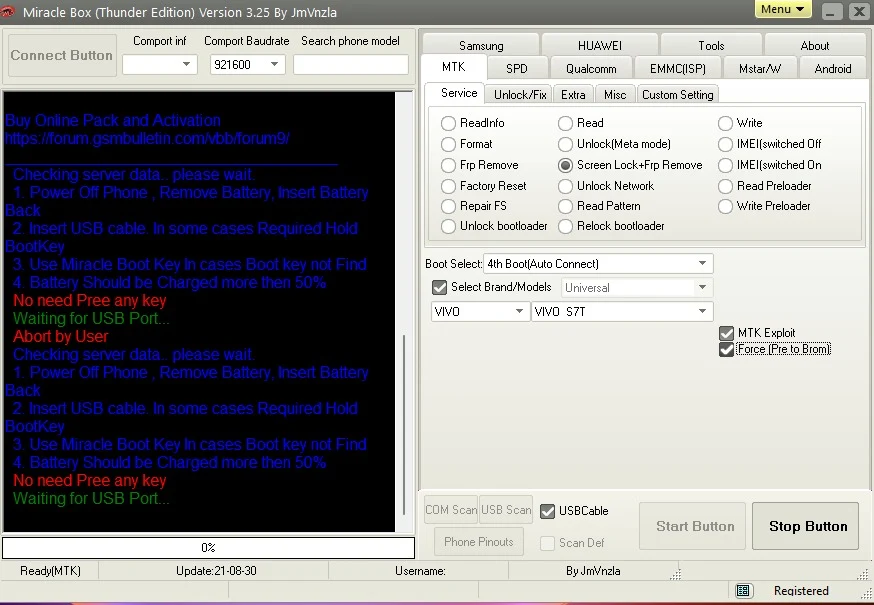Click the COM Scan button

coord(451,510)
